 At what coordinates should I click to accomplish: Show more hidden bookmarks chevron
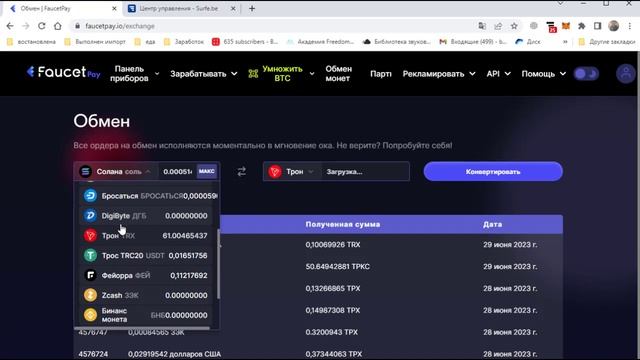pos(565,42)
